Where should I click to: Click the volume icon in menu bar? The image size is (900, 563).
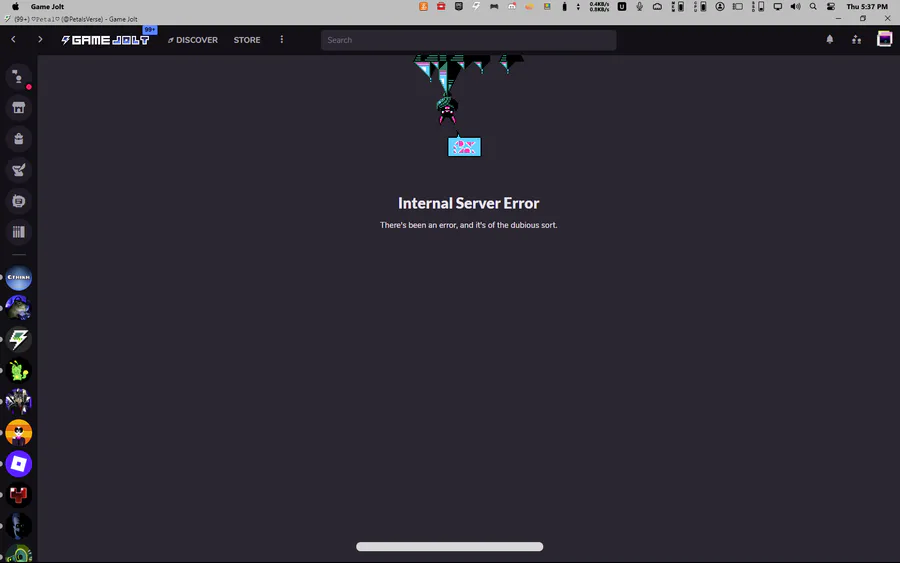click(x=795, y=6)
